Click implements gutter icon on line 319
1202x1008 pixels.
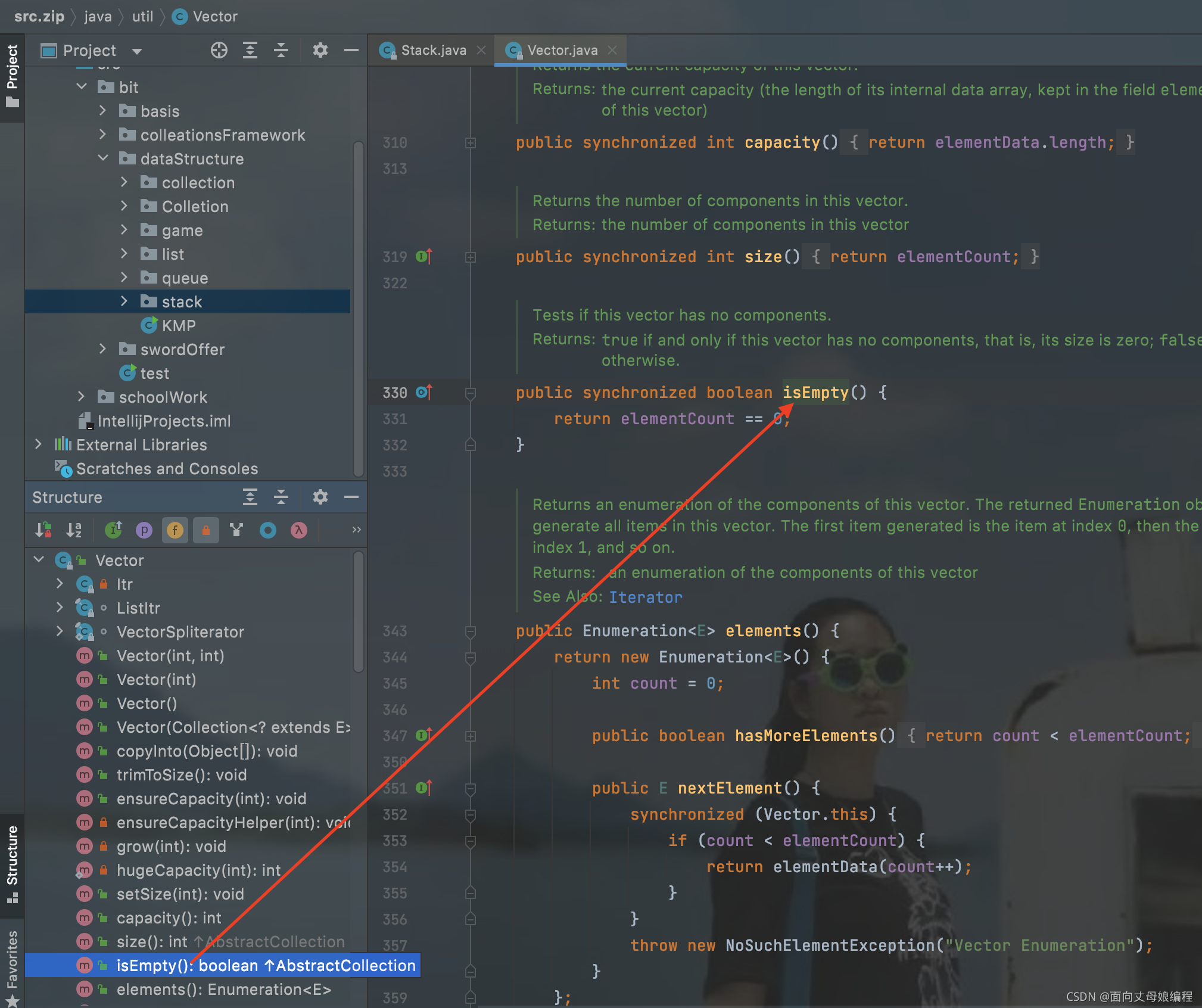pyautogui.click(x=423, y=256)
